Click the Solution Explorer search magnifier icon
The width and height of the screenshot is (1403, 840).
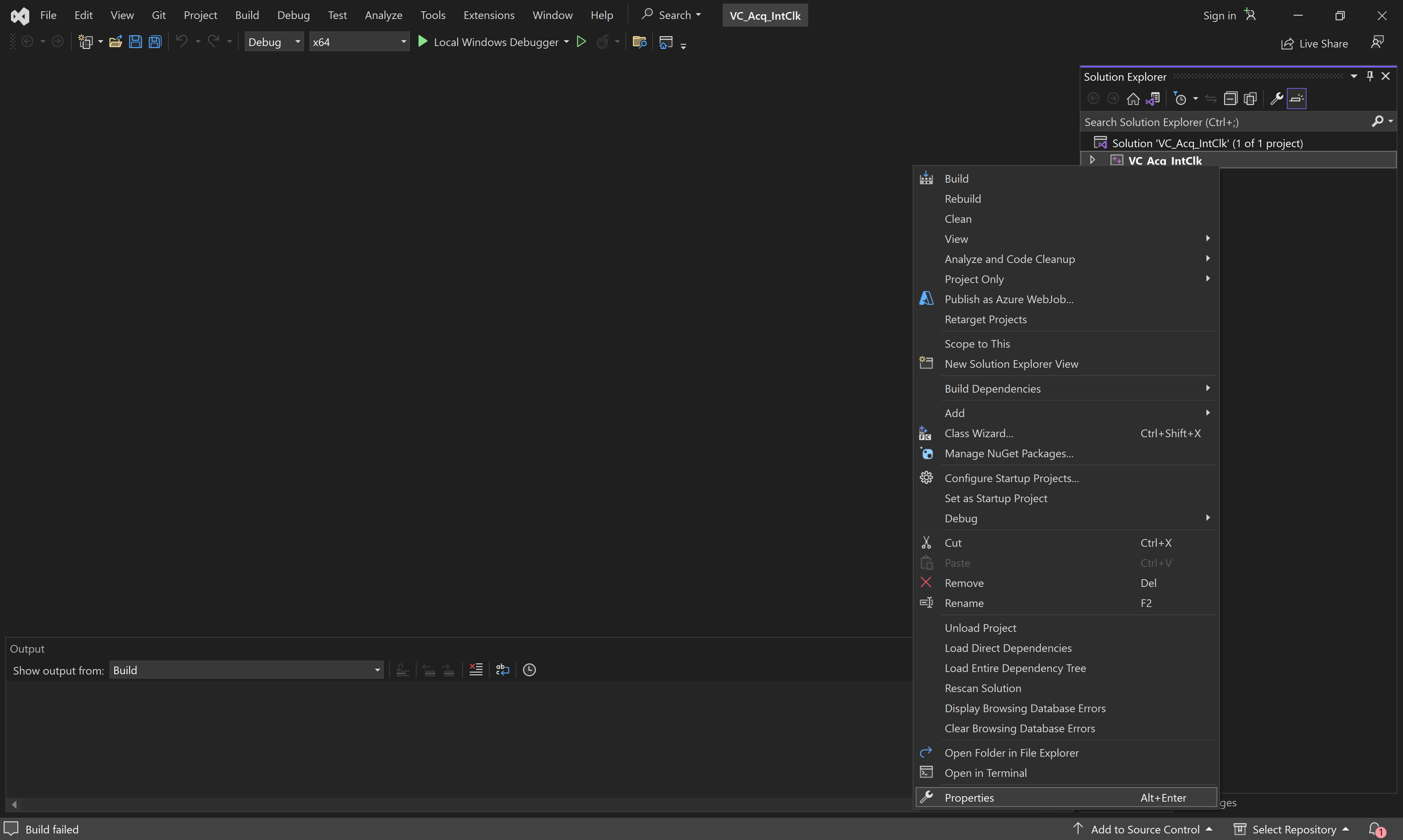tap(1377, 122)
